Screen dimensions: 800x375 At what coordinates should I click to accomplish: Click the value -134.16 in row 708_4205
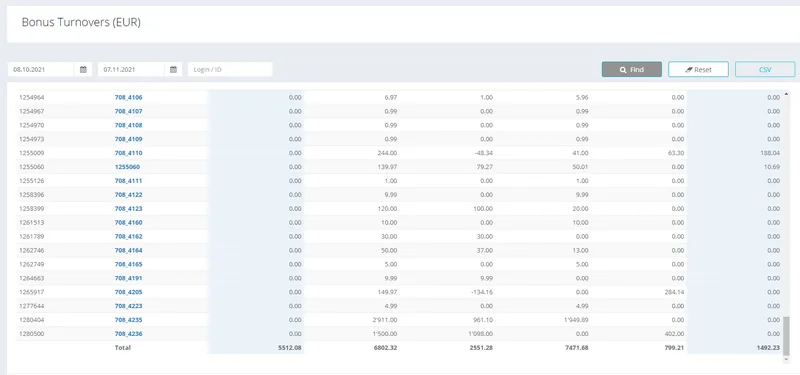tap(482, 292)
